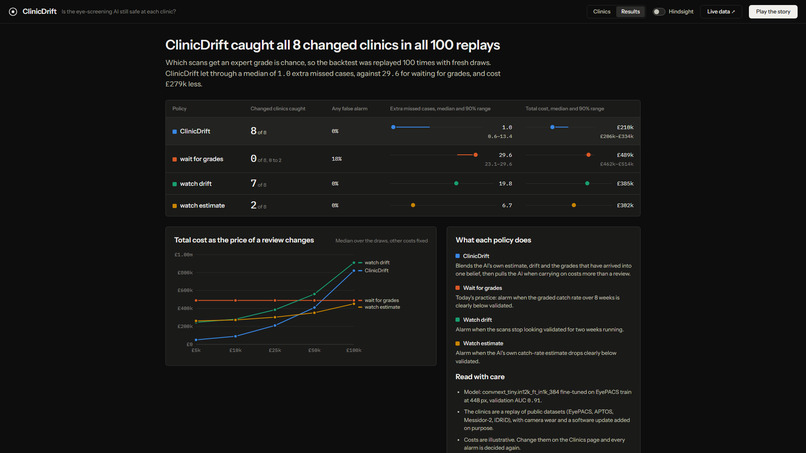Viewport: 806px width, 453px height.
Task: Click the chart title Total cost as price changes
Action: pos(244,240)
